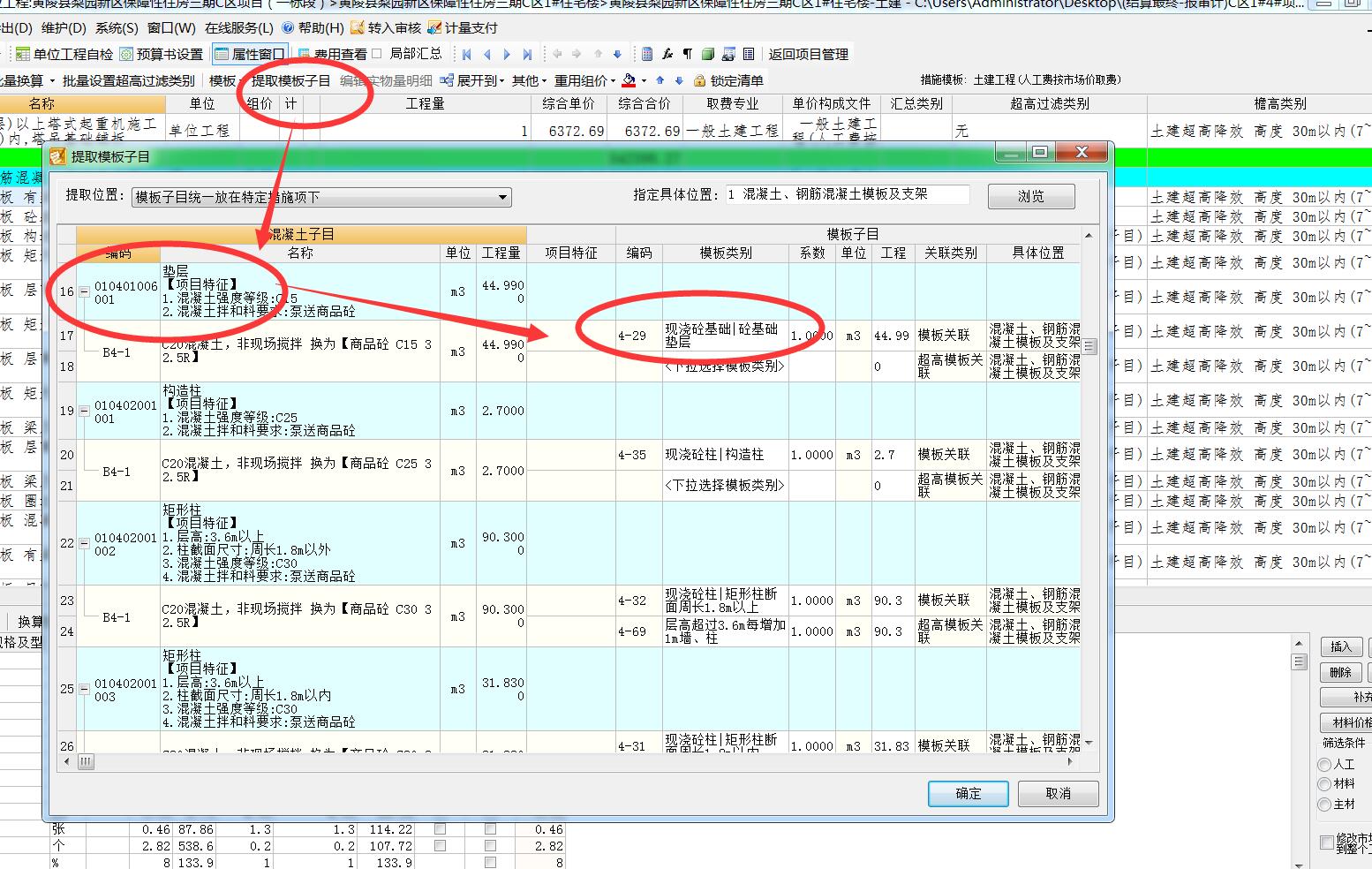Click the 指定具体位置 input field
This screenshot has height=869, width=1372.
[848, 194]
